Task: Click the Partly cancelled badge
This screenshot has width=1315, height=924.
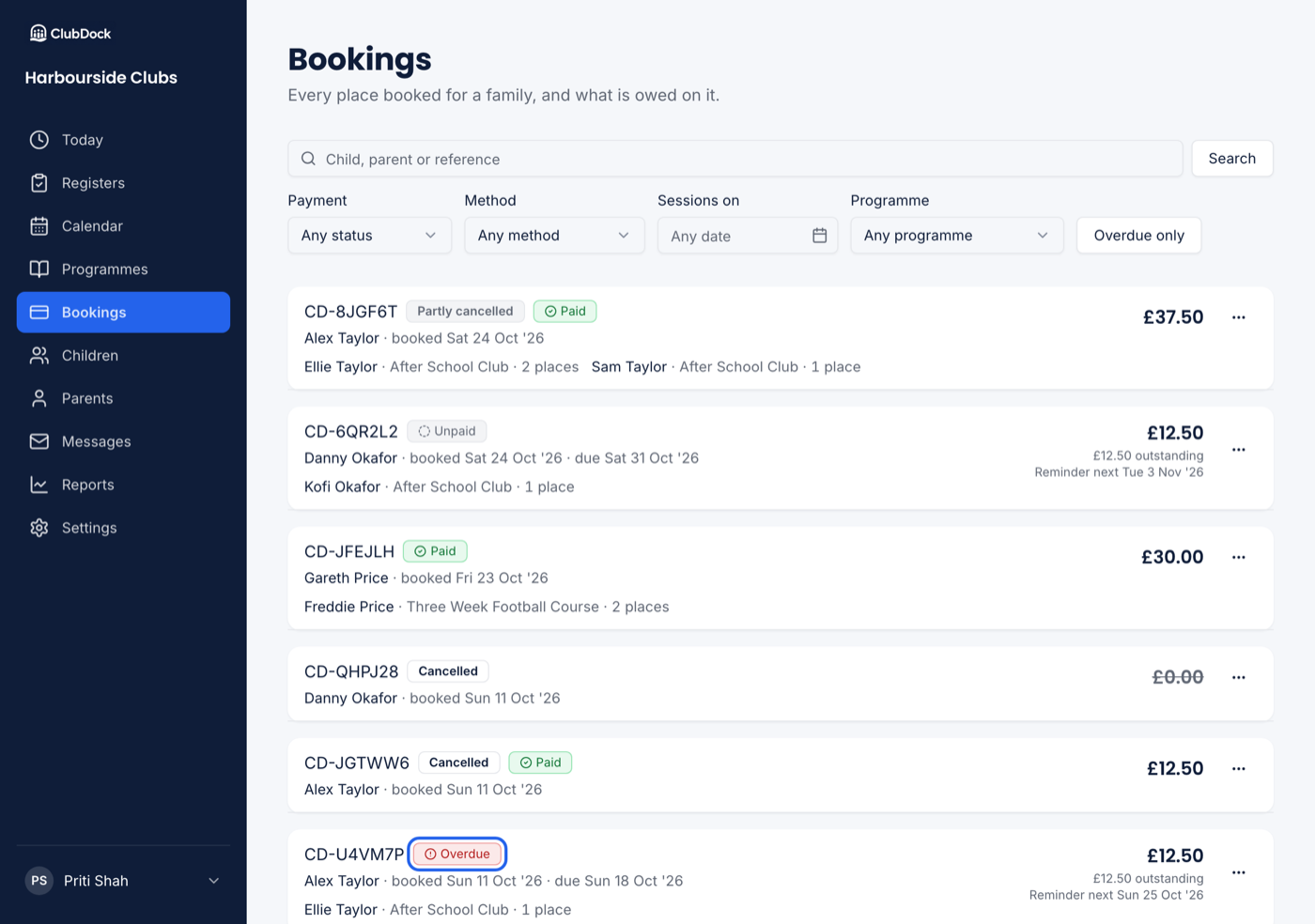Action: (x=465, y=312)
